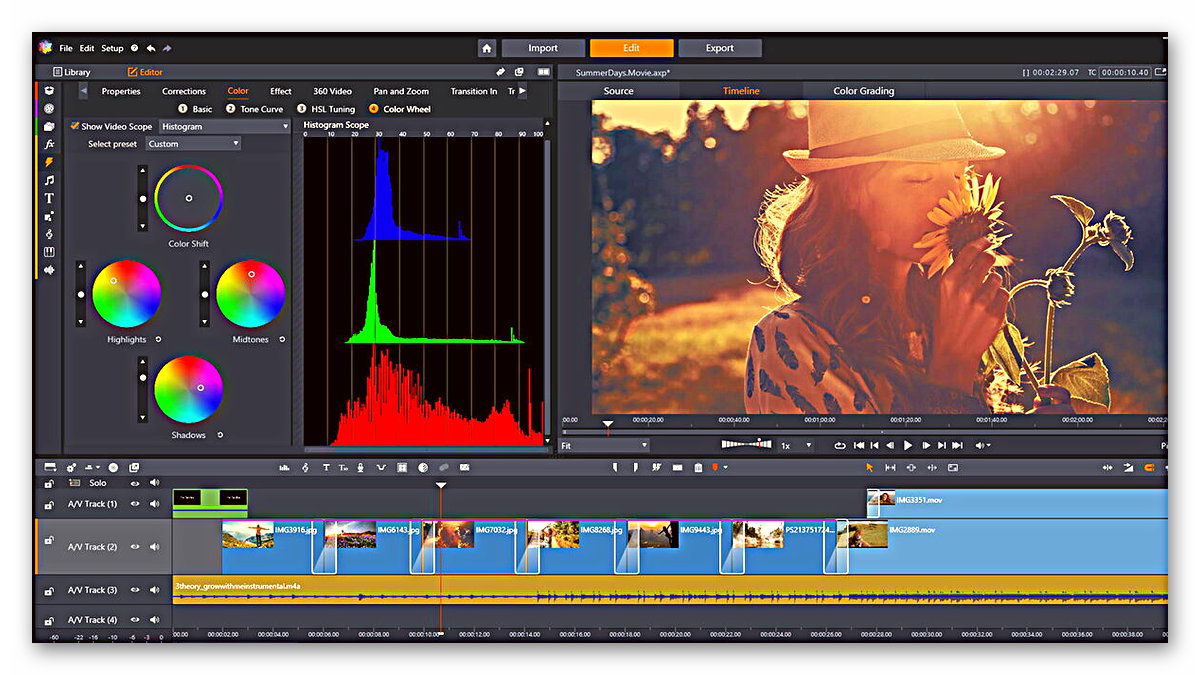The height and width of the screenshot is (675, 1200).
Task: Click inside the Highlights color wheel
Action: point(126,294)
